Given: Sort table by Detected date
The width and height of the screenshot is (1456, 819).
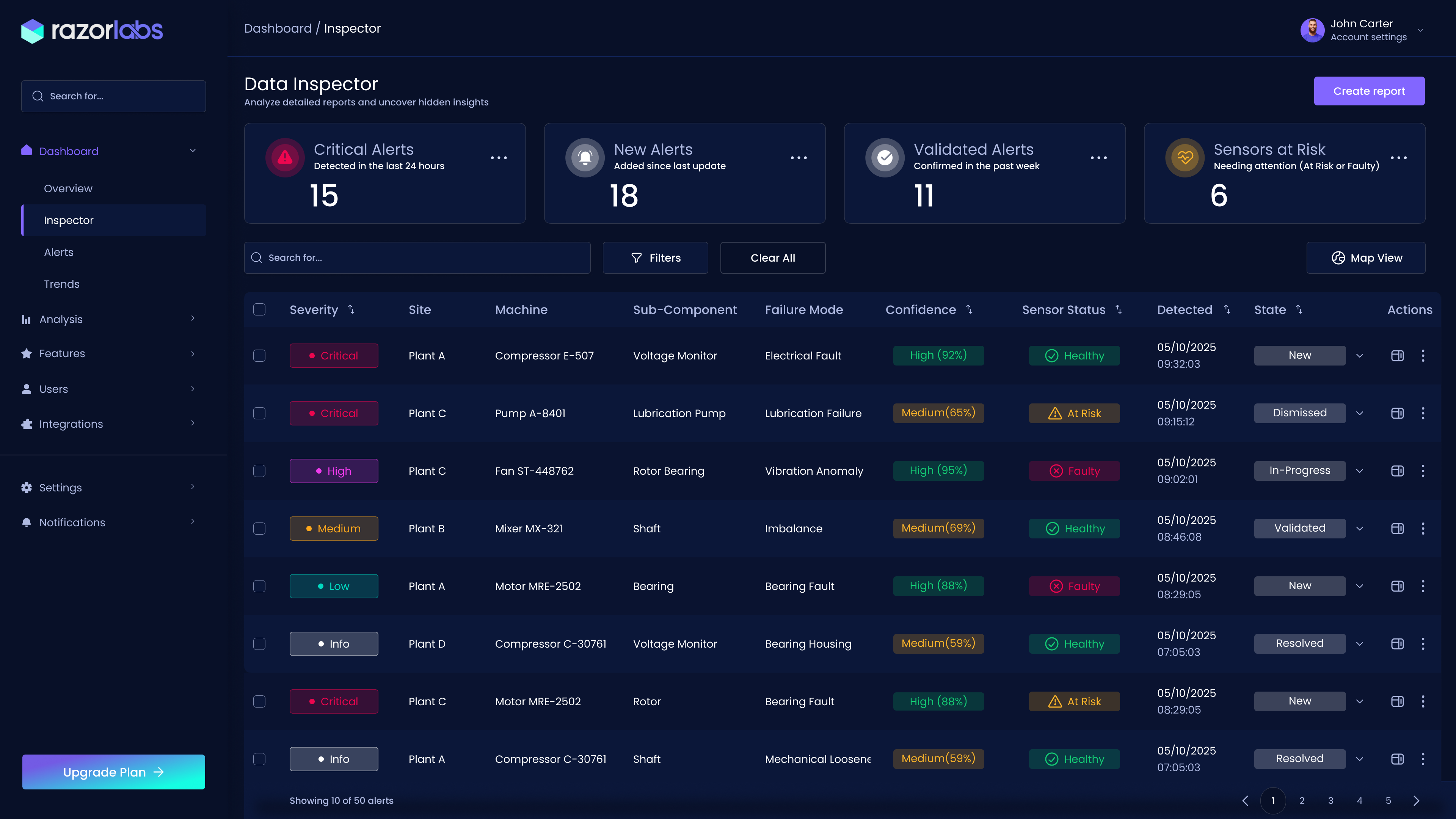Looking at the screenshot, I should pyautogui.click(x=1227, y=309).
